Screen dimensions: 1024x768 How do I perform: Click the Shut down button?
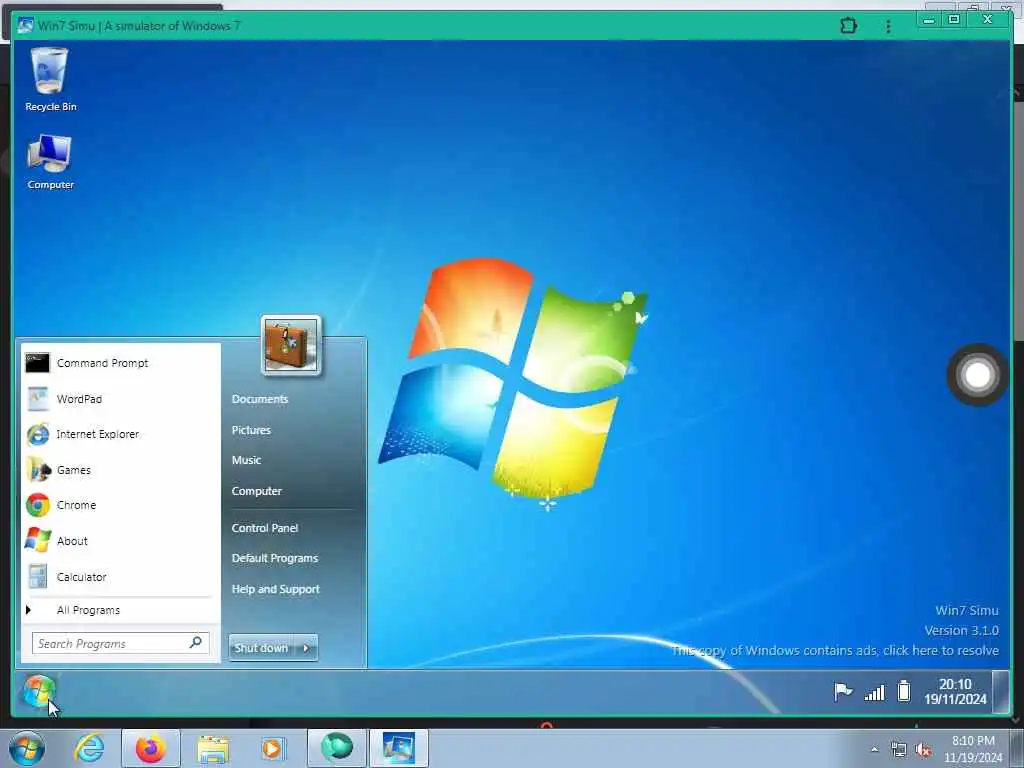(x=261, y=648)
